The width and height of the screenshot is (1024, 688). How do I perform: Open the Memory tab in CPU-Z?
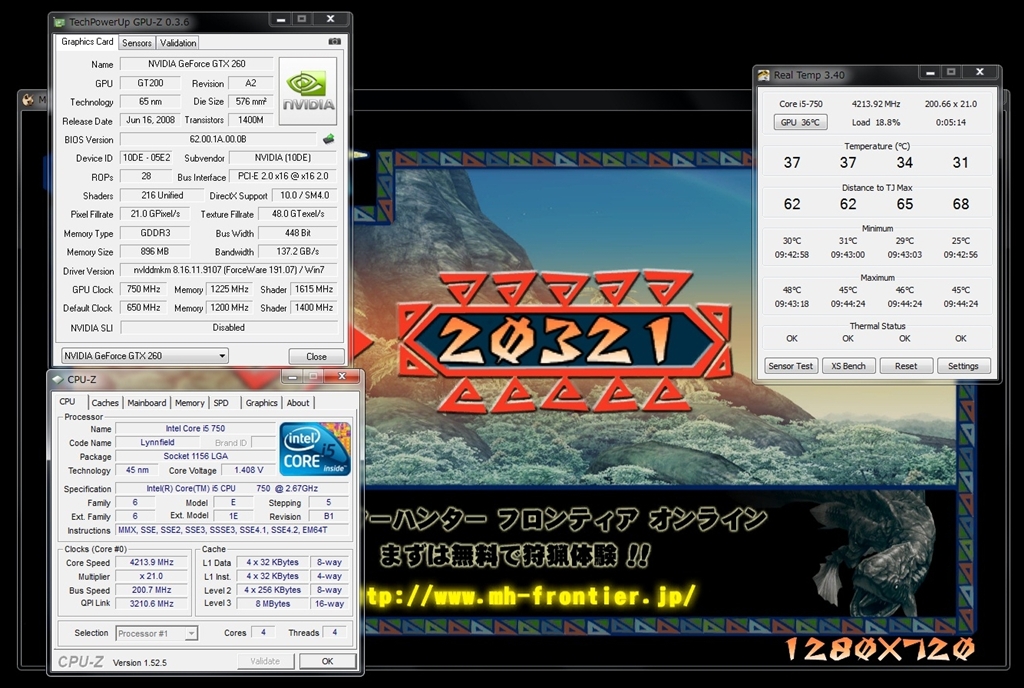coord(189,403)
